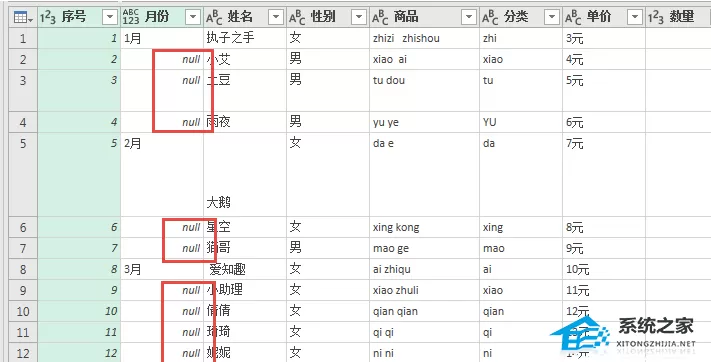Select the null 月份 cell in row 6
Viewport: 711px width, 362px height.
pos(162,227)
